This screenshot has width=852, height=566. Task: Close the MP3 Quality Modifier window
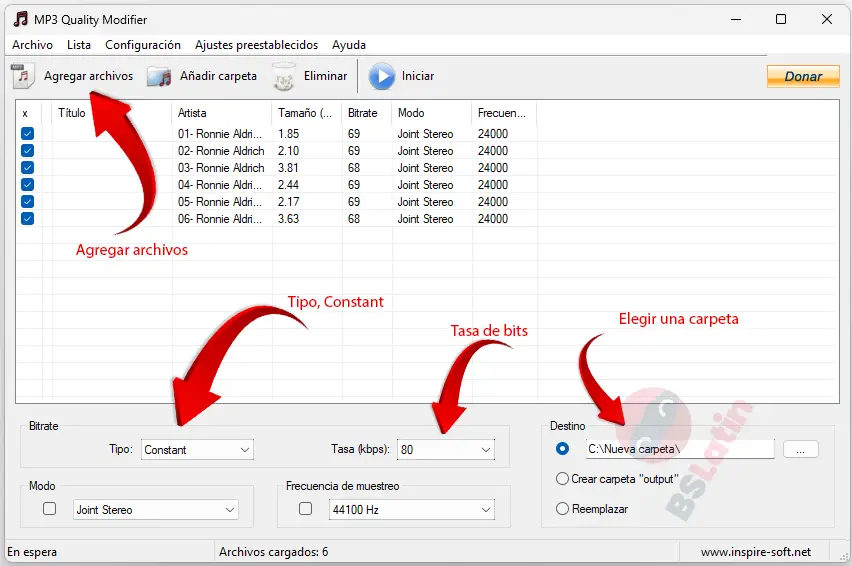826,19
